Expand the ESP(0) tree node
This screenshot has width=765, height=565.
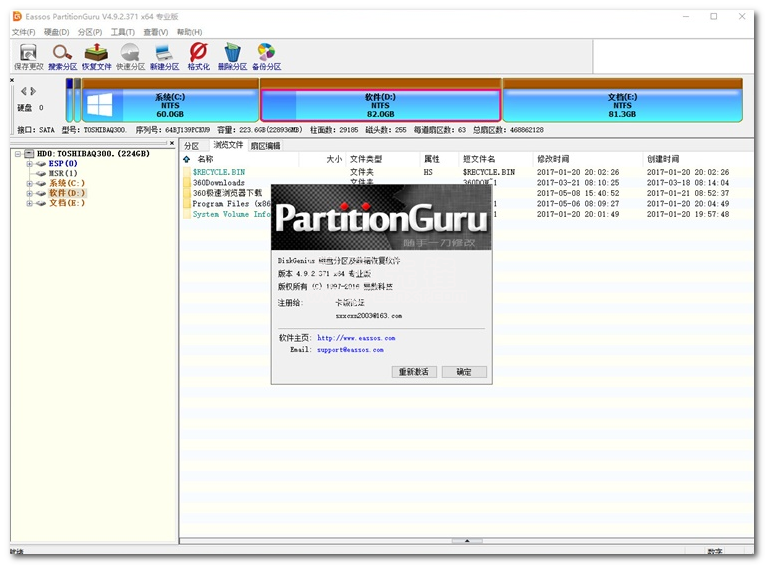[29, 164]
